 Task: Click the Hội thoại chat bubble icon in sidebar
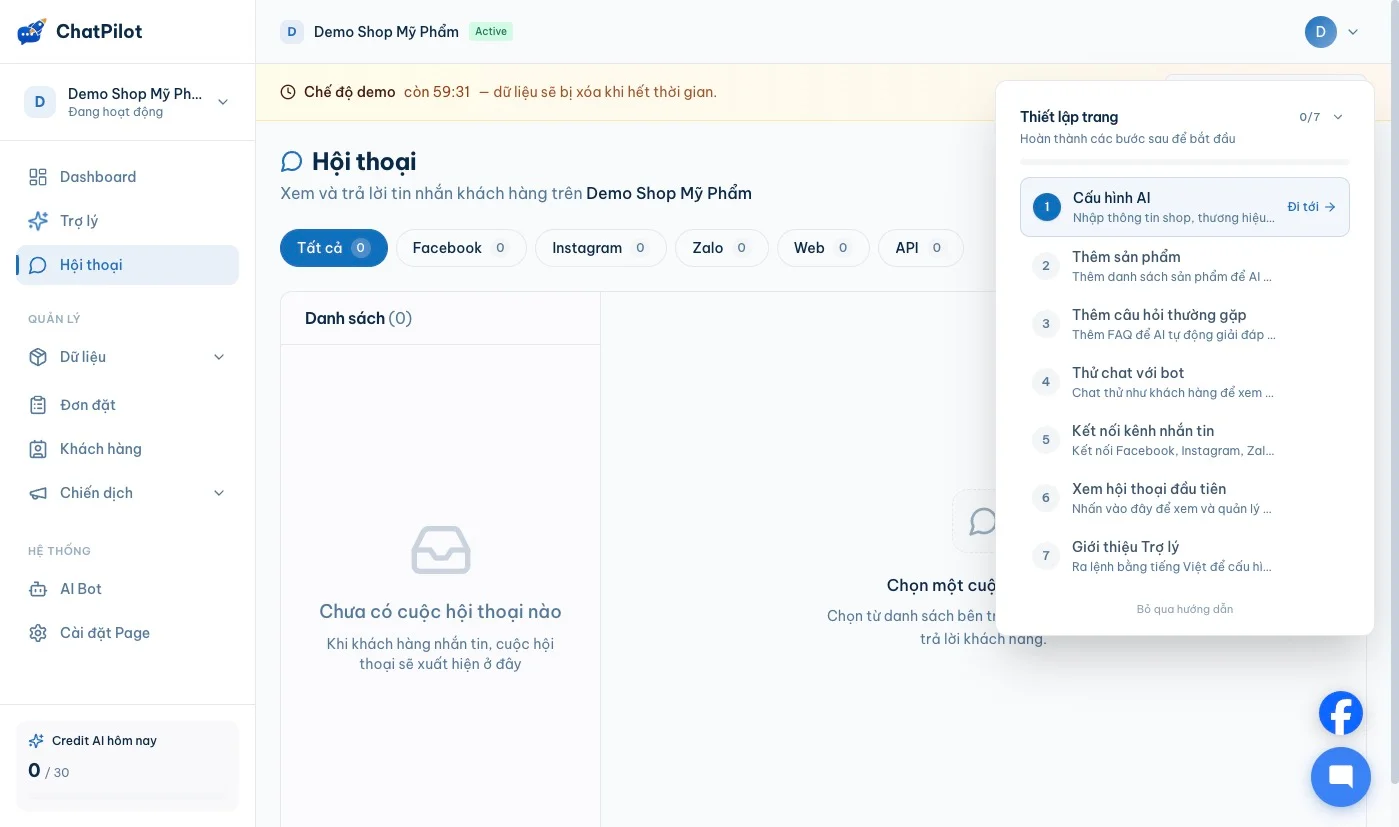point(38,265)
